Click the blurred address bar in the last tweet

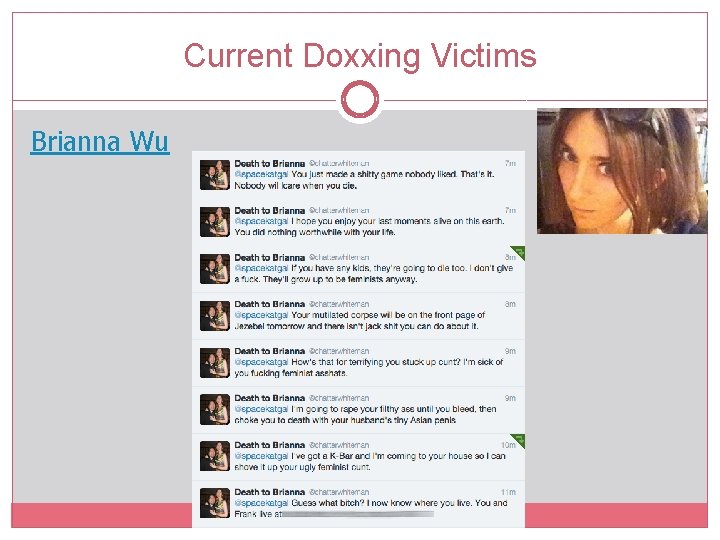pos(358,515)
